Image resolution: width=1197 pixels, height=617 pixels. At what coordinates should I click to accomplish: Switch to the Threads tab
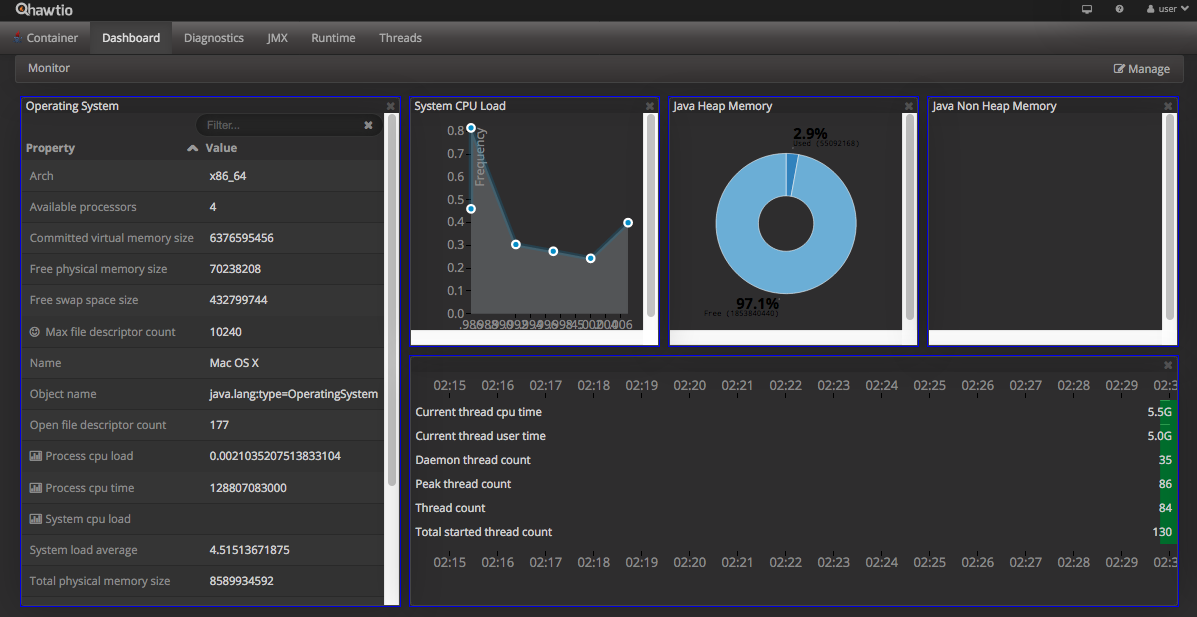400,37
